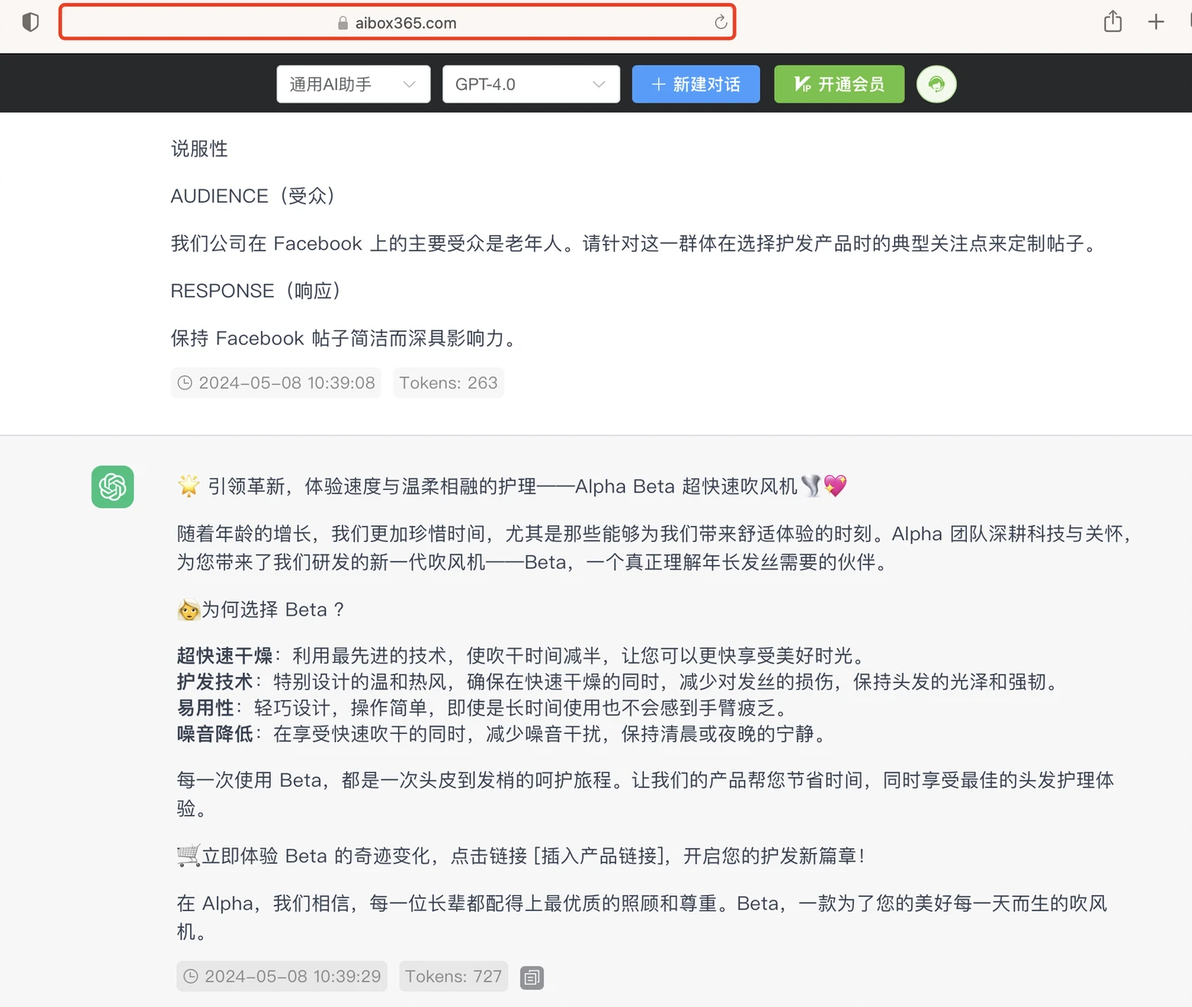
Task: Click the 为何选择 Beta？ line
Action: pyautogui.click(x=262, y=610)
